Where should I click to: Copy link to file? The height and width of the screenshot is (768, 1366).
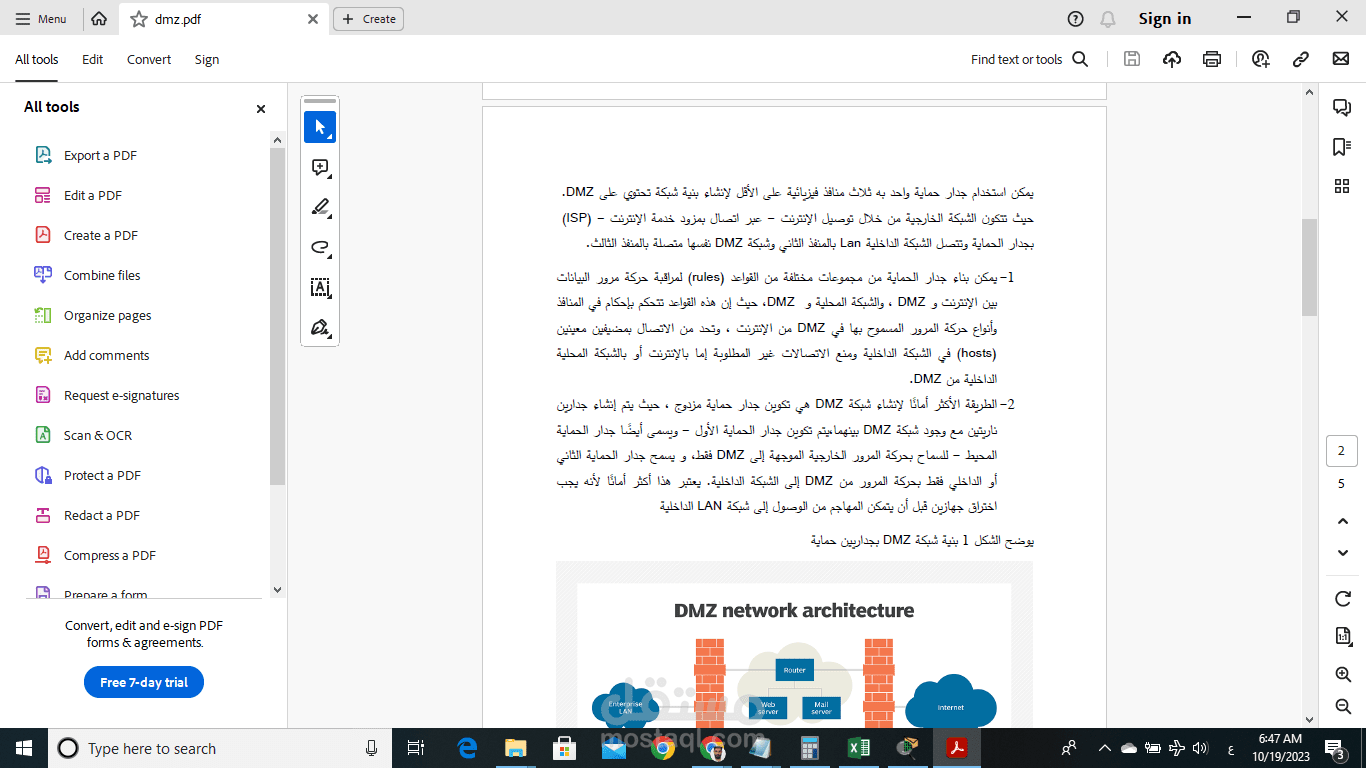pos(1301,59)
